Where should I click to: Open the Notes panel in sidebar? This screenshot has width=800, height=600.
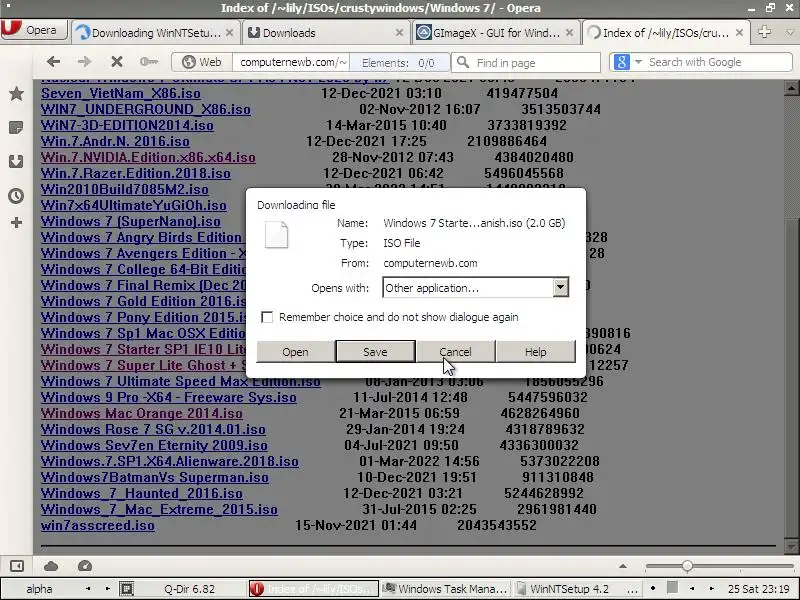coord(16,128)
